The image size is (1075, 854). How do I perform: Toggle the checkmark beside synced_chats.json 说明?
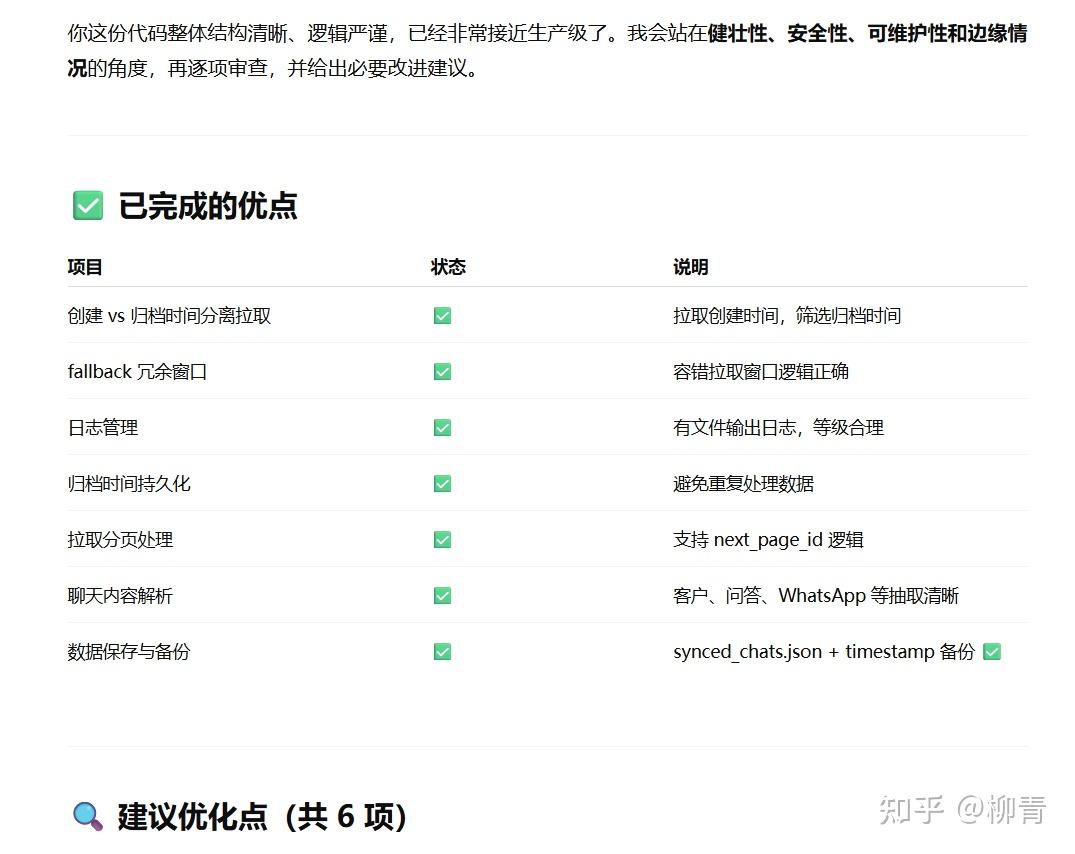[x=991, y=651]
